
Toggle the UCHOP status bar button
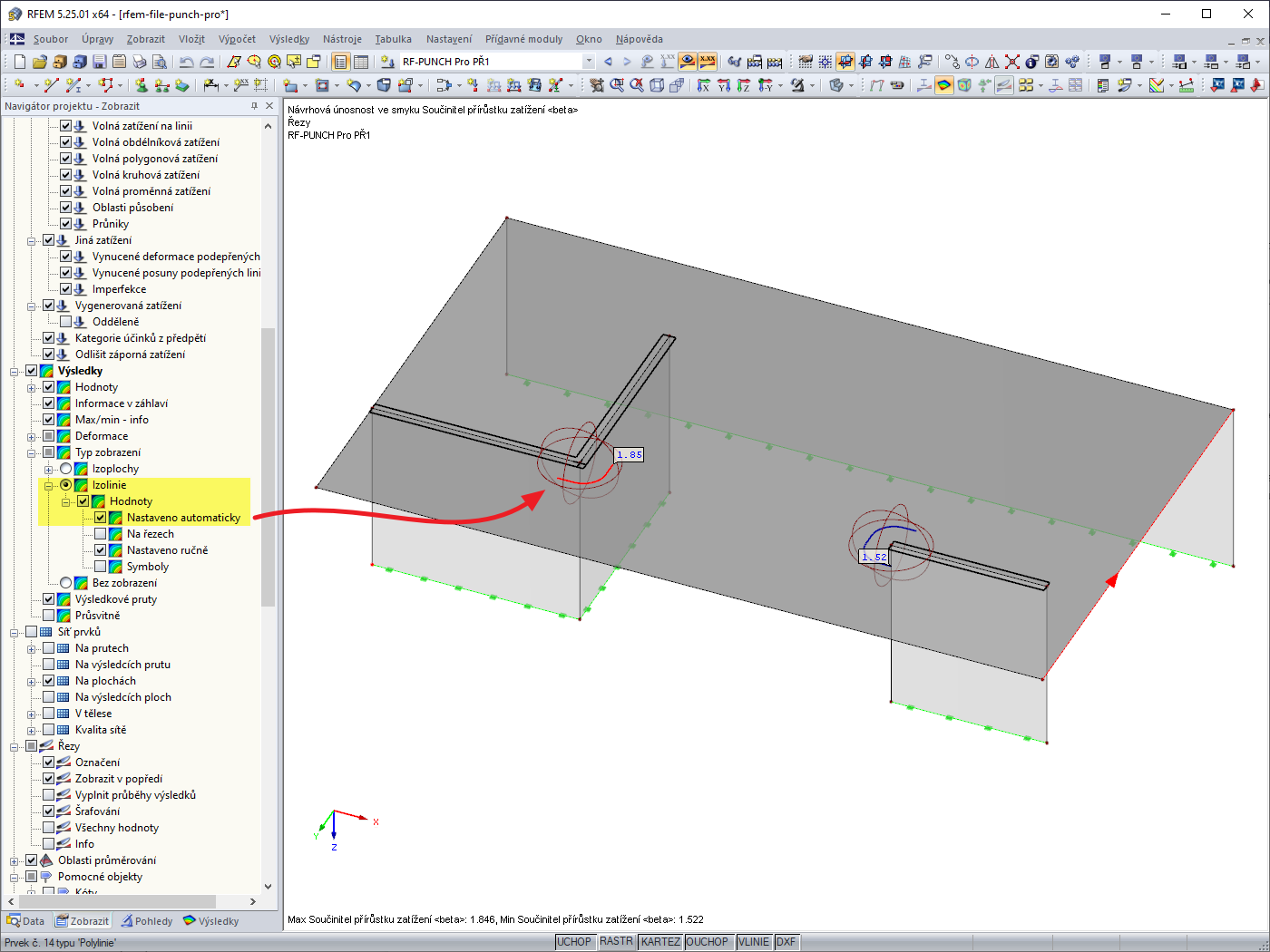[x=574, y=942]
